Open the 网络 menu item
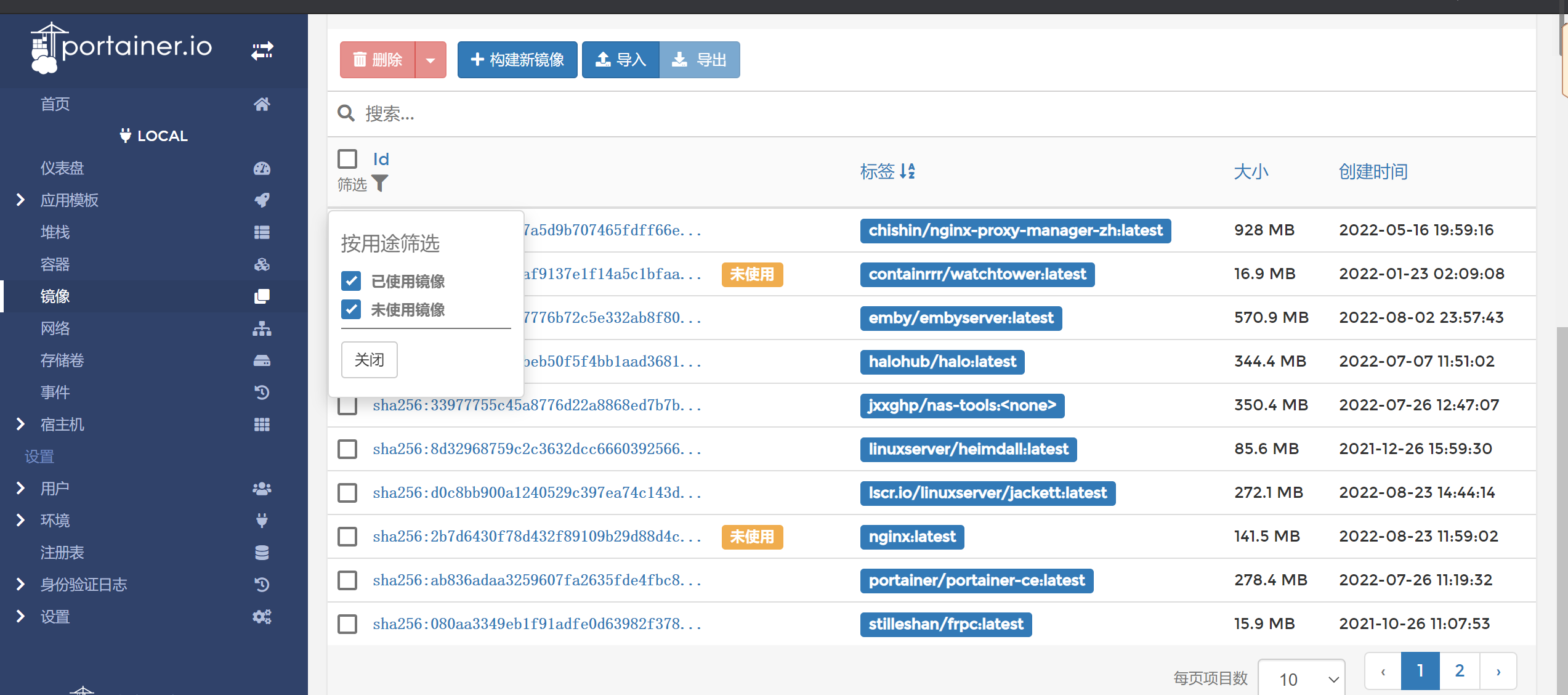1568x695 pixels. (154, 328)
